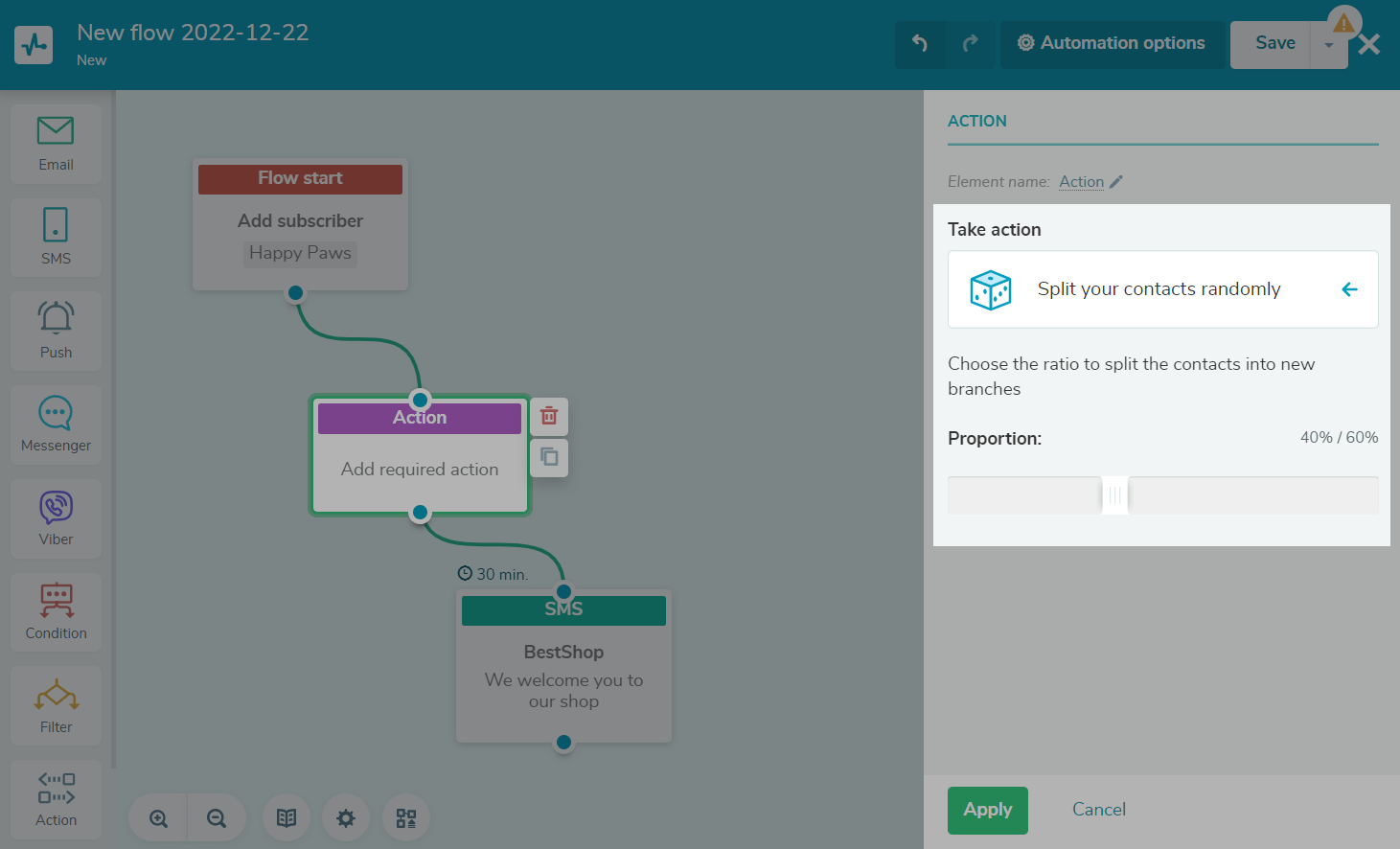Add a Condition block

[56, 611]
